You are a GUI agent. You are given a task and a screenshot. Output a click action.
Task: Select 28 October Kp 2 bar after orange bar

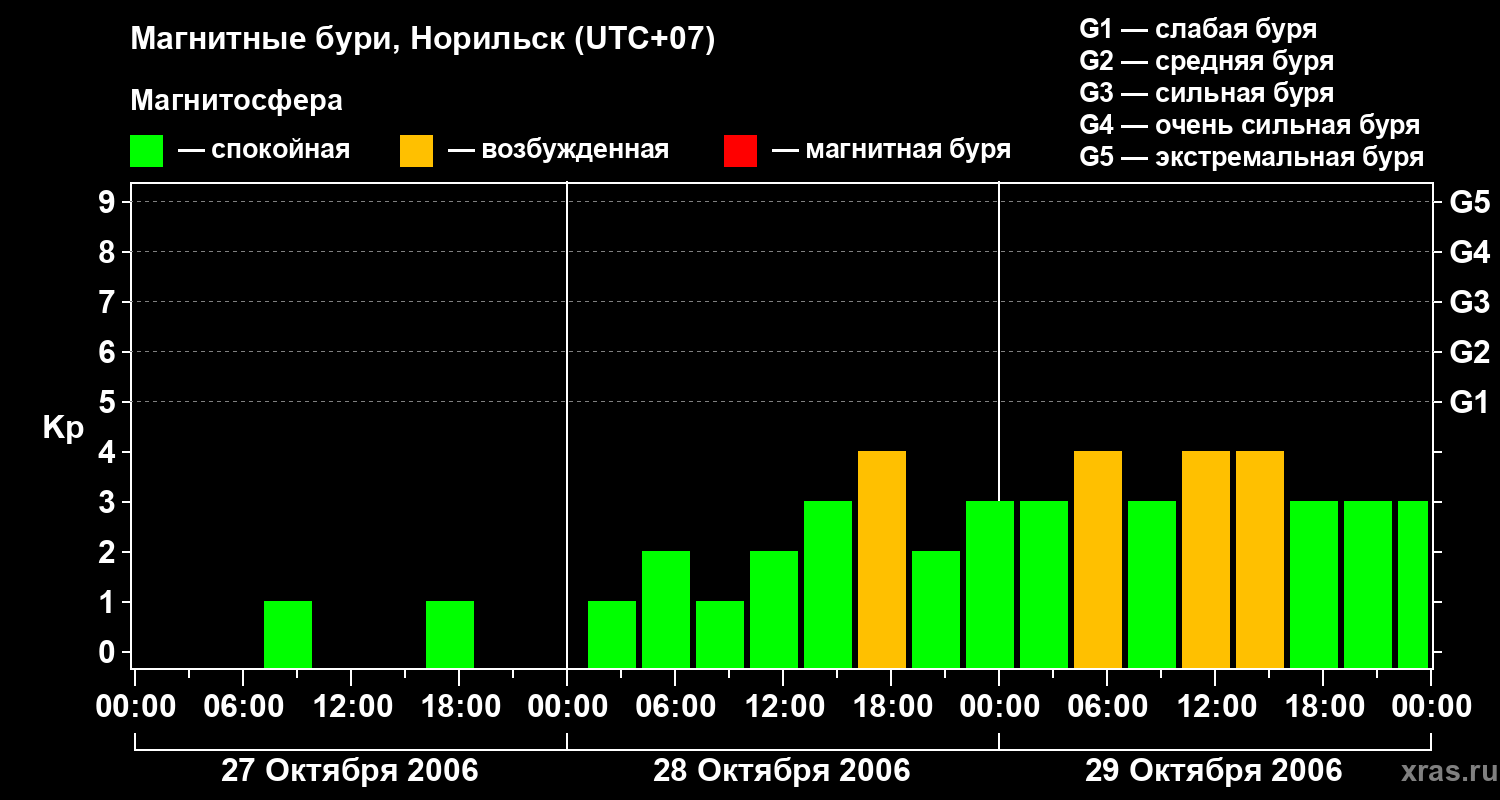[936, 609]
